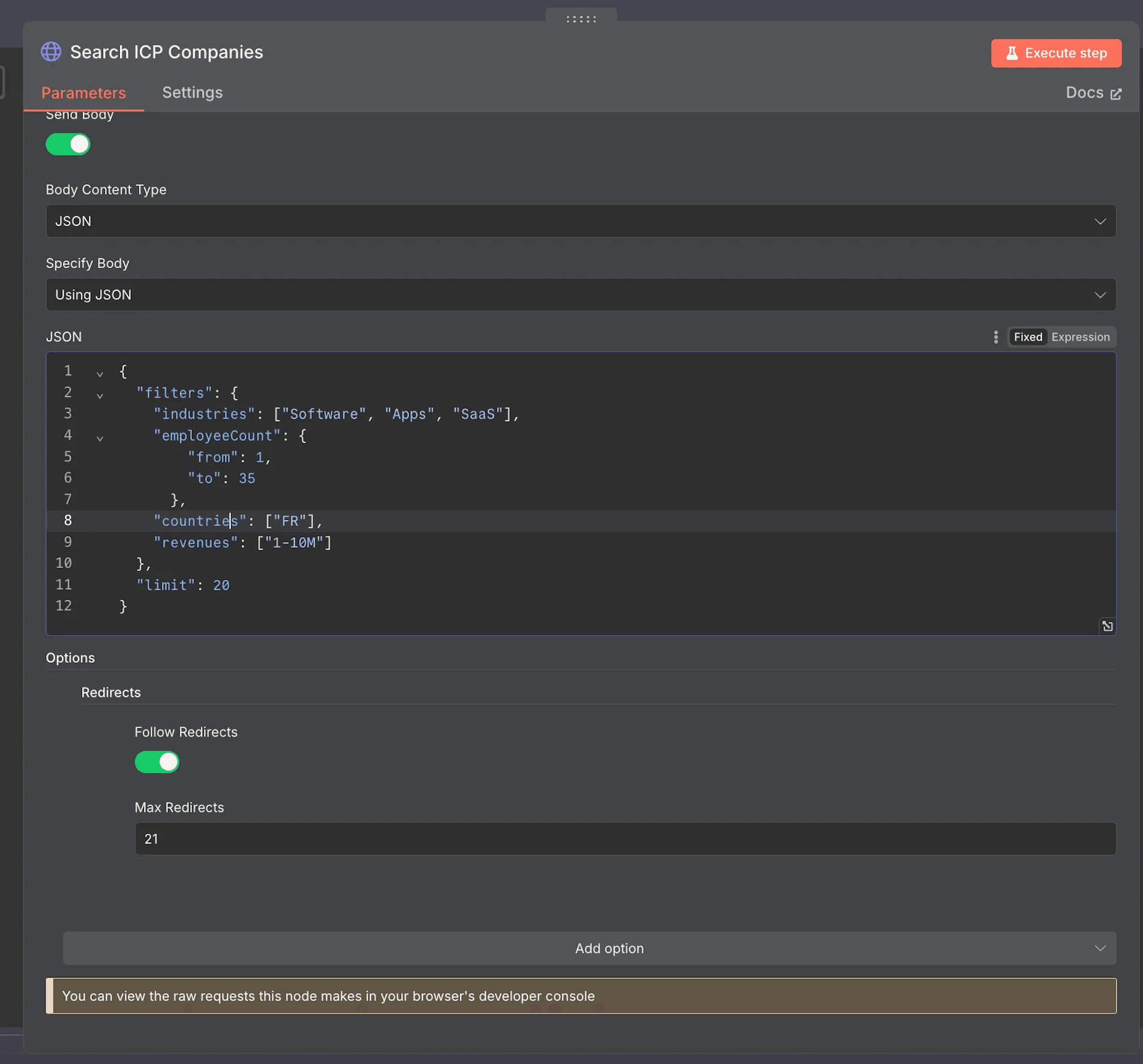Open the Body Content Type dropdown
The width and height of the screenshot is (1143, 1064).
(580, 221)
